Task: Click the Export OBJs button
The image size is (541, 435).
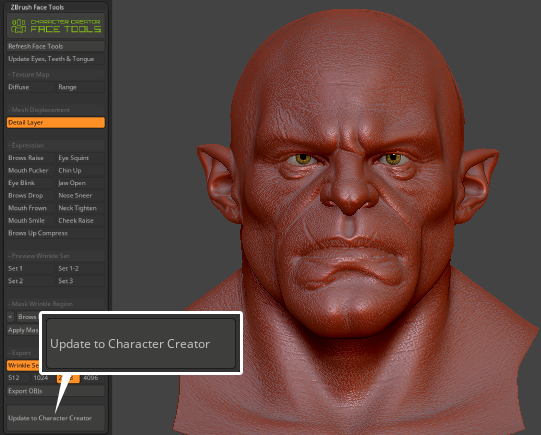Action: tap(56, 391)
